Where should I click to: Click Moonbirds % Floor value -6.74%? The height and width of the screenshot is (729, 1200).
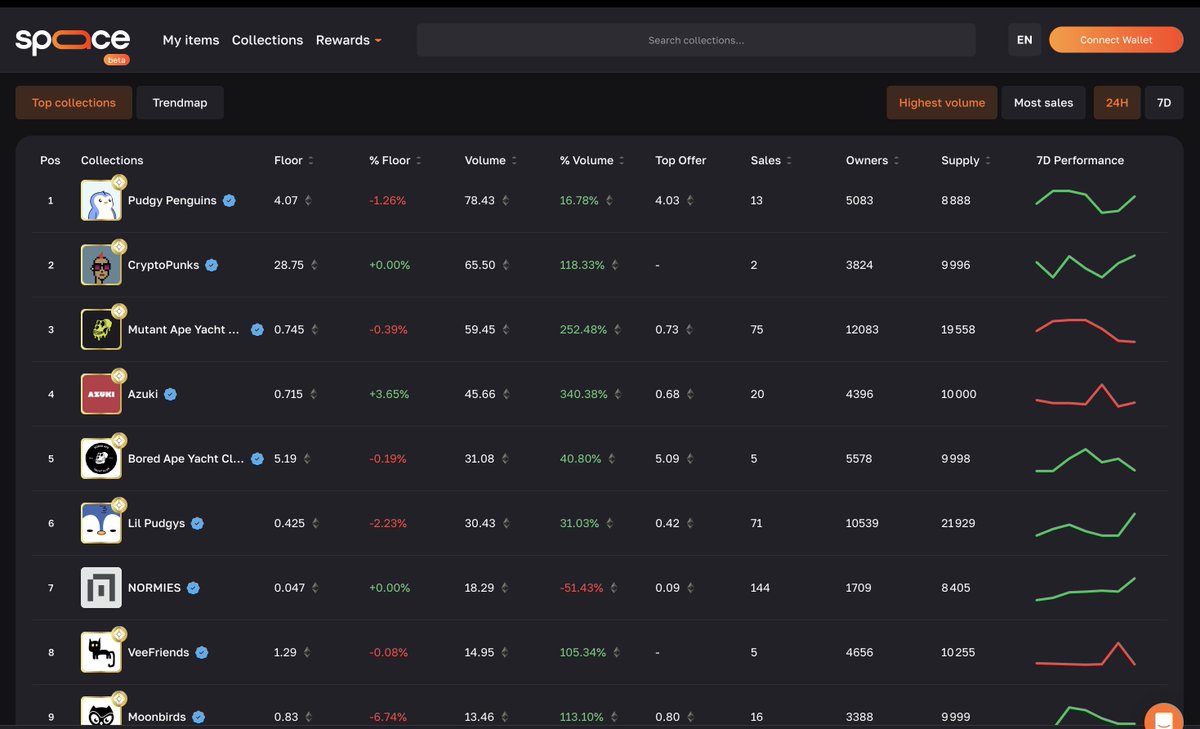tap(388, 717)
